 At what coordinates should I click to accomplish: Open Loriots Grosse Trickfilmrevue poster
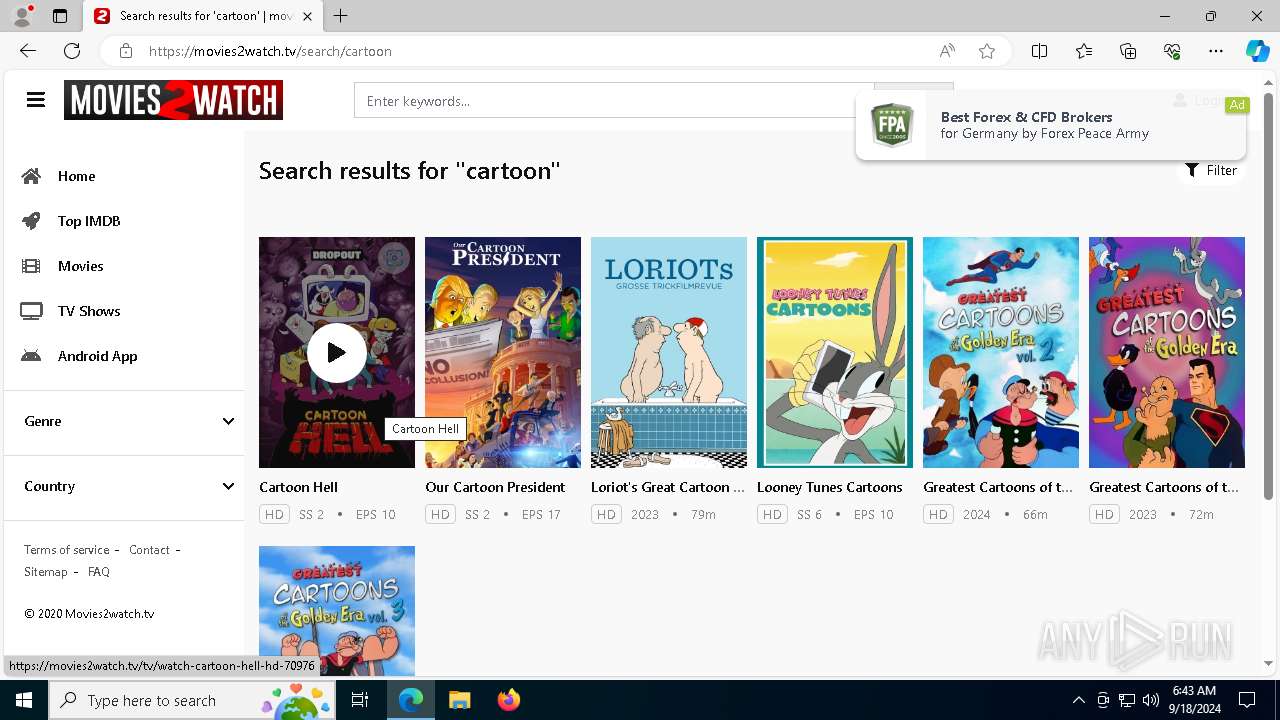click(669, 352)
